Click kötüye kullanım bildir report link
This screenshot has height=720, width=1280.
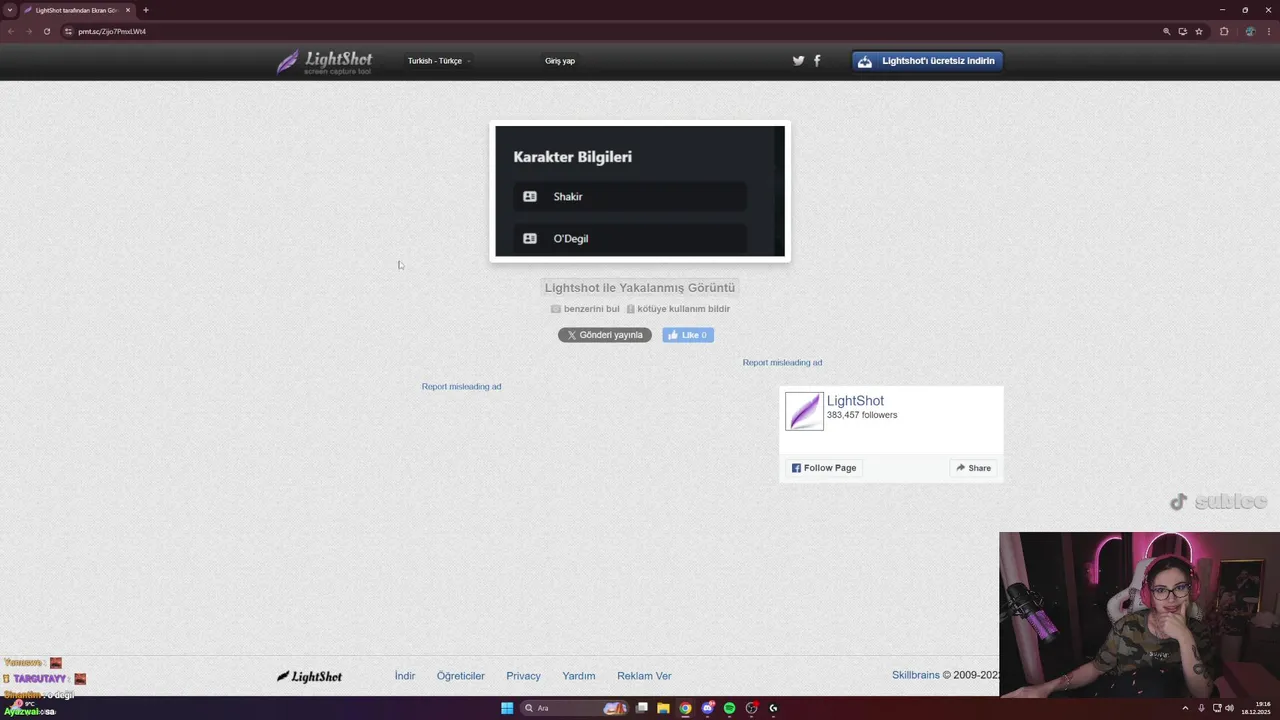coord(678,309)
